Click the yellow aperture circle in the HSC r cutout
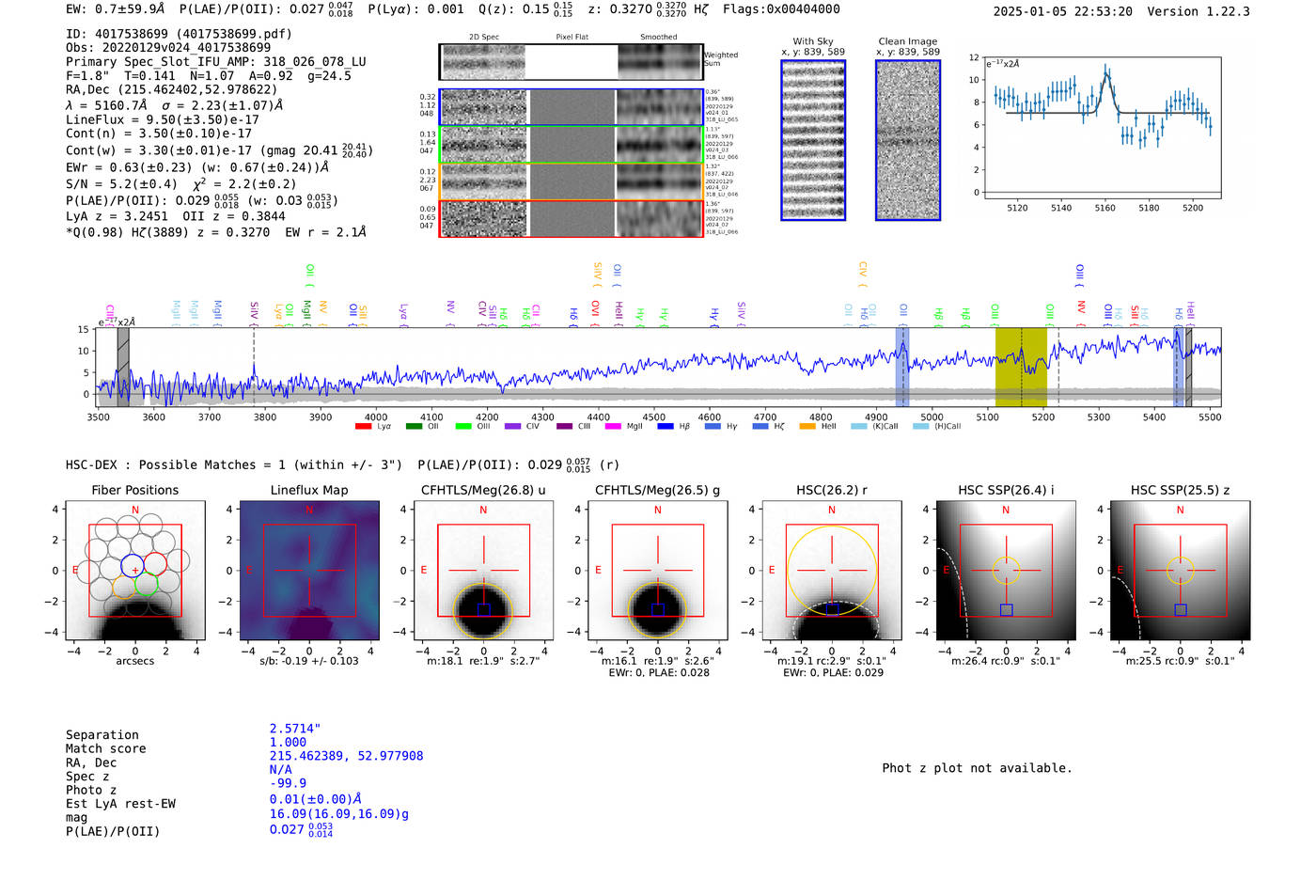The image size is (1316, 896). [x=832, y=571]
